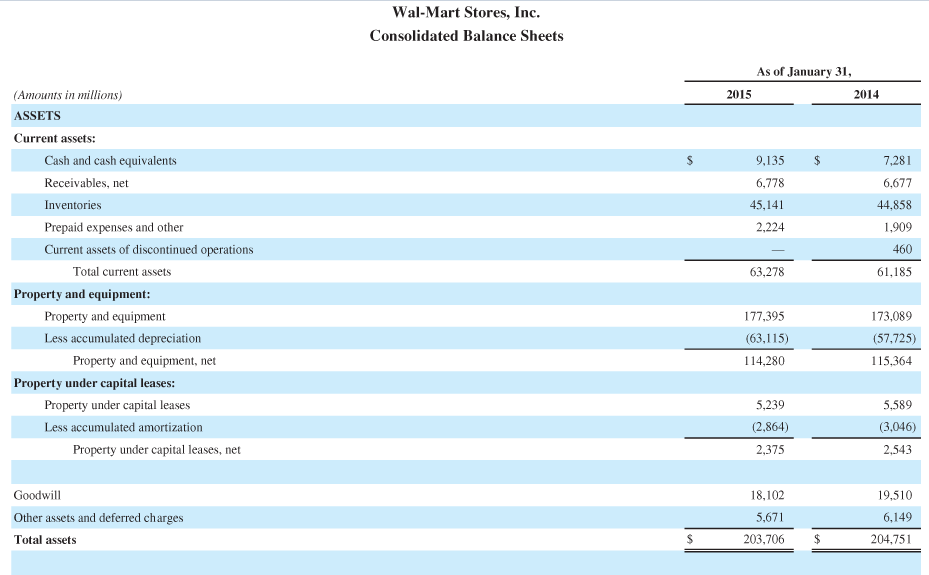Viewport: 929px width, 575px height.
Task: Click 'Property under capital leases:' section heading
Action: click(x=95, y=383)
